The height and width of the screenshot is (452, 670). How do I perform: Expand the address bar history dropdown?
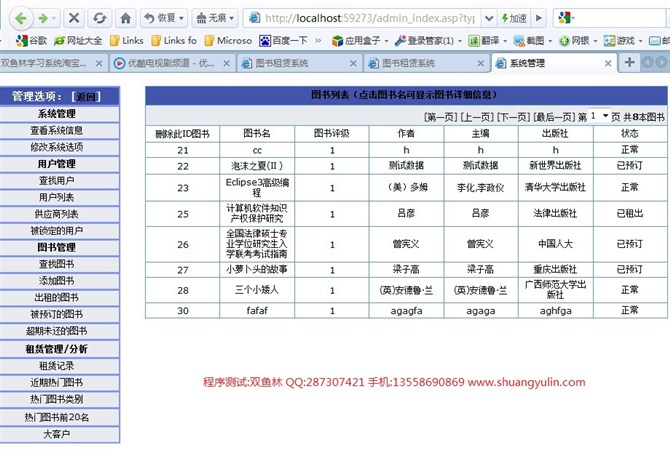click(x=489, y=18)
